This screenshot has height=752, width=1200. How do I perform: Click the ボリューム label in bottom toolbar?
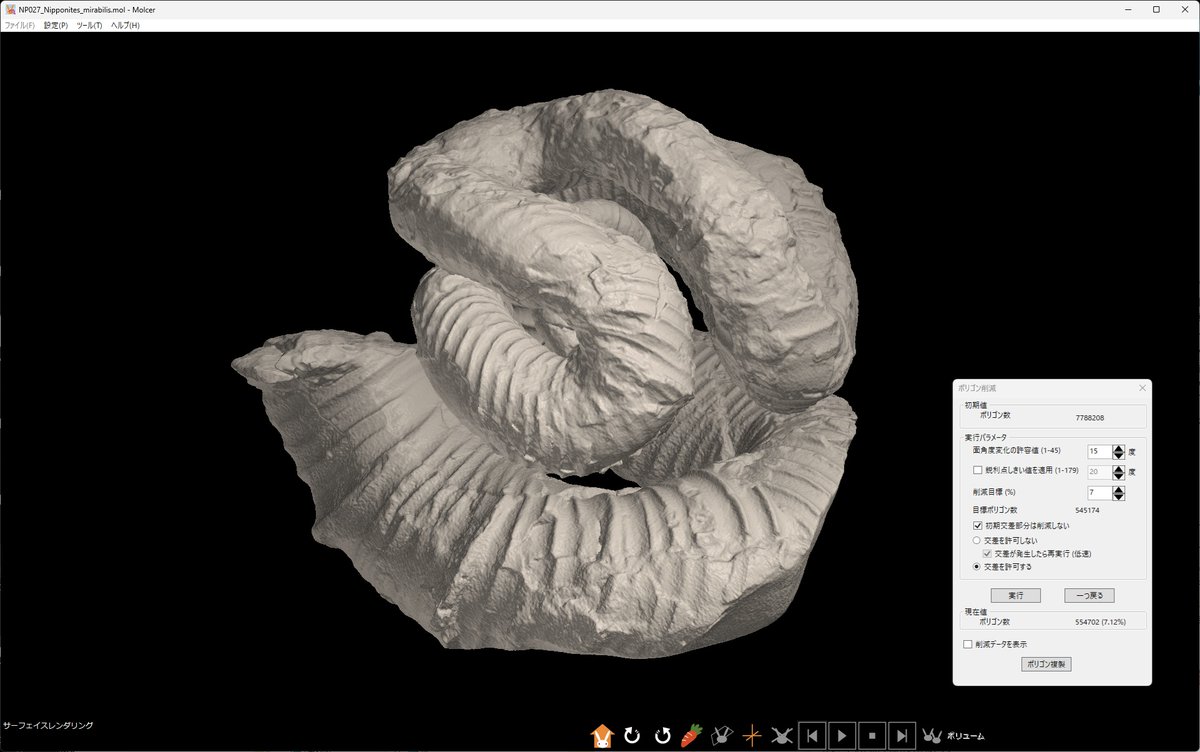point(966,736)
